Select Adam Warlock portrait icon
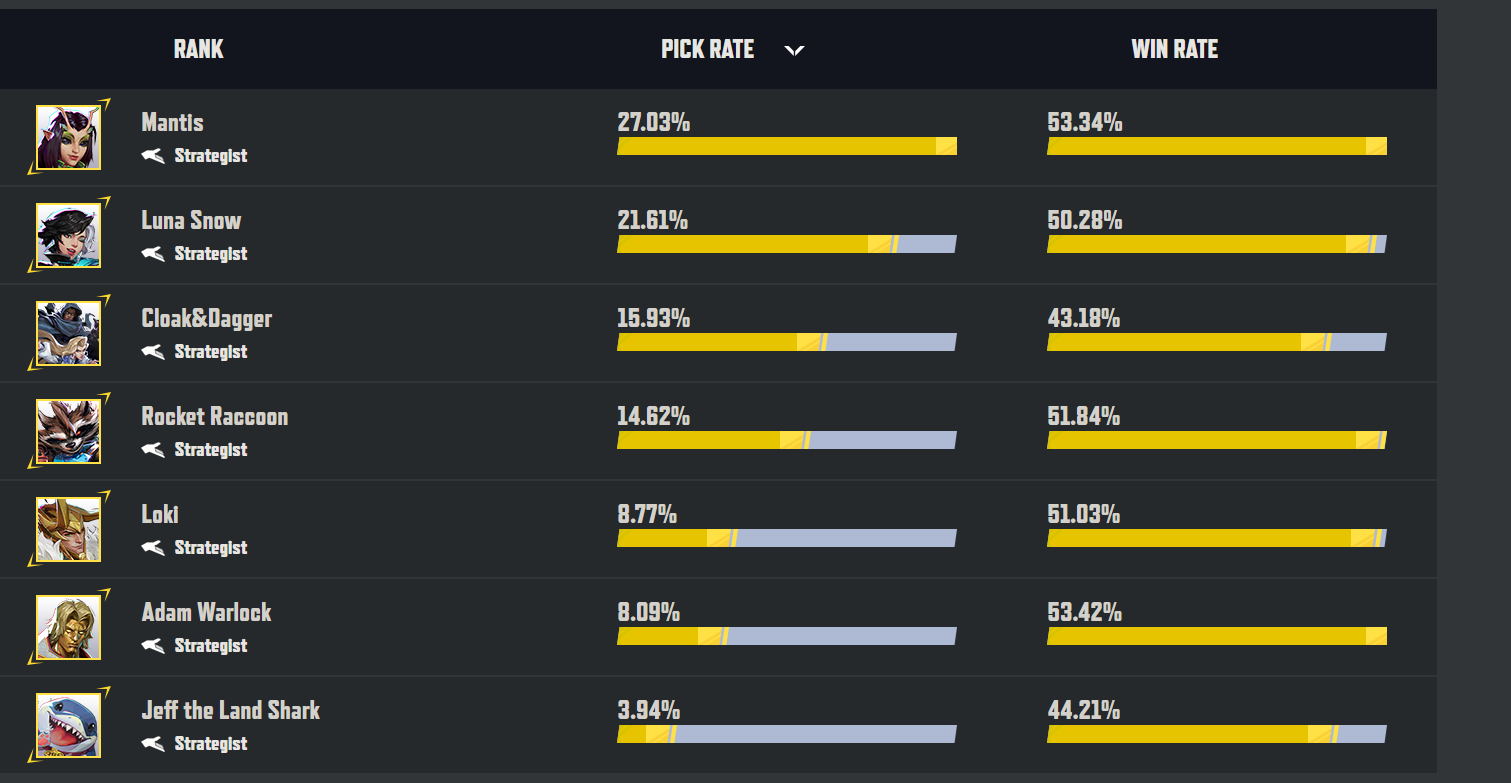The width and height of the screenshot is (1511, 783). (68, 627)
